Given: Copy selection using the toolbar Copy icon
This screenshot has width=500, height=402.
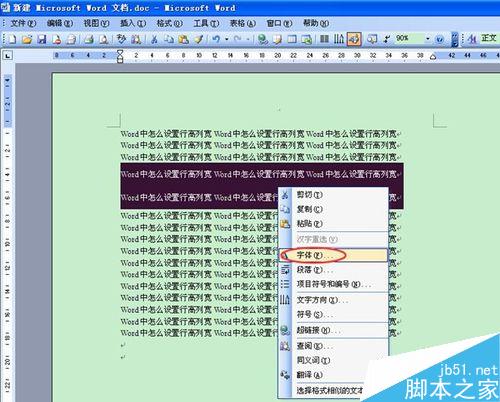Looking at the screenshot, I should [x=169, y=39].
